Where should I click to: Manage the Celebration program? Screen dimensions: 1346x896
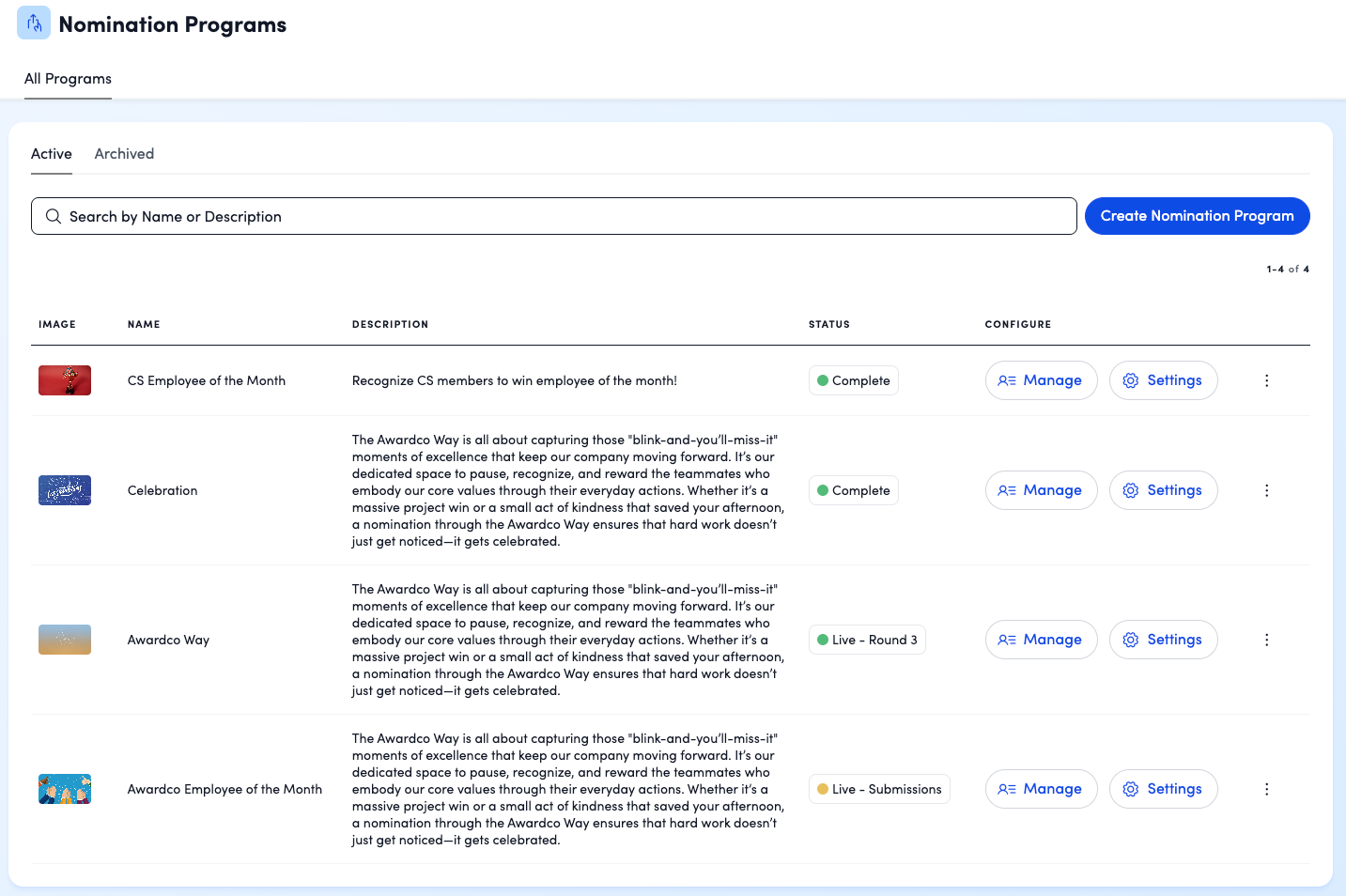(x=1041, y=490)
